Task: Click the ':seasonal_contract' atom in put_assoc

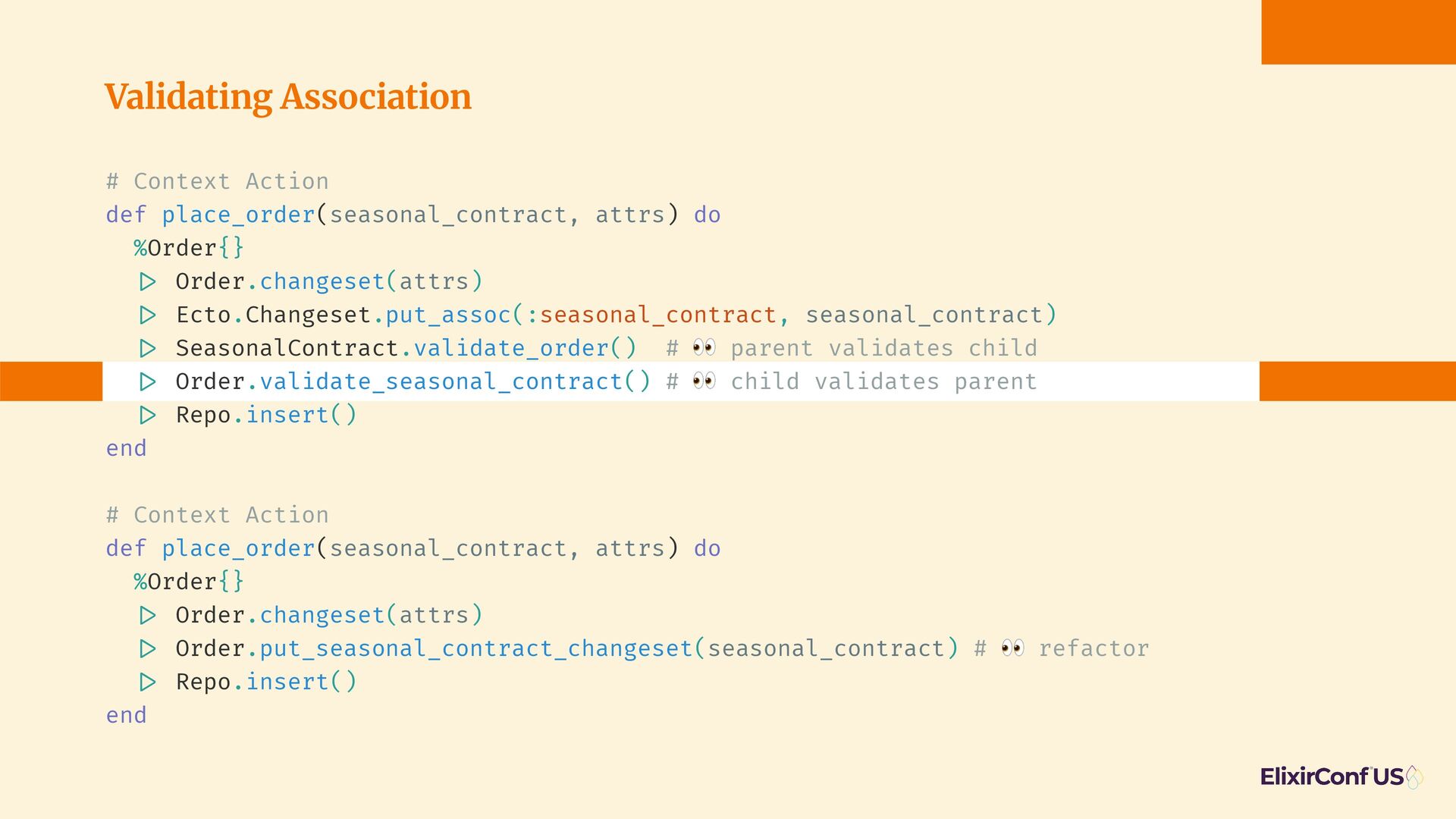Action: point(657,315)
